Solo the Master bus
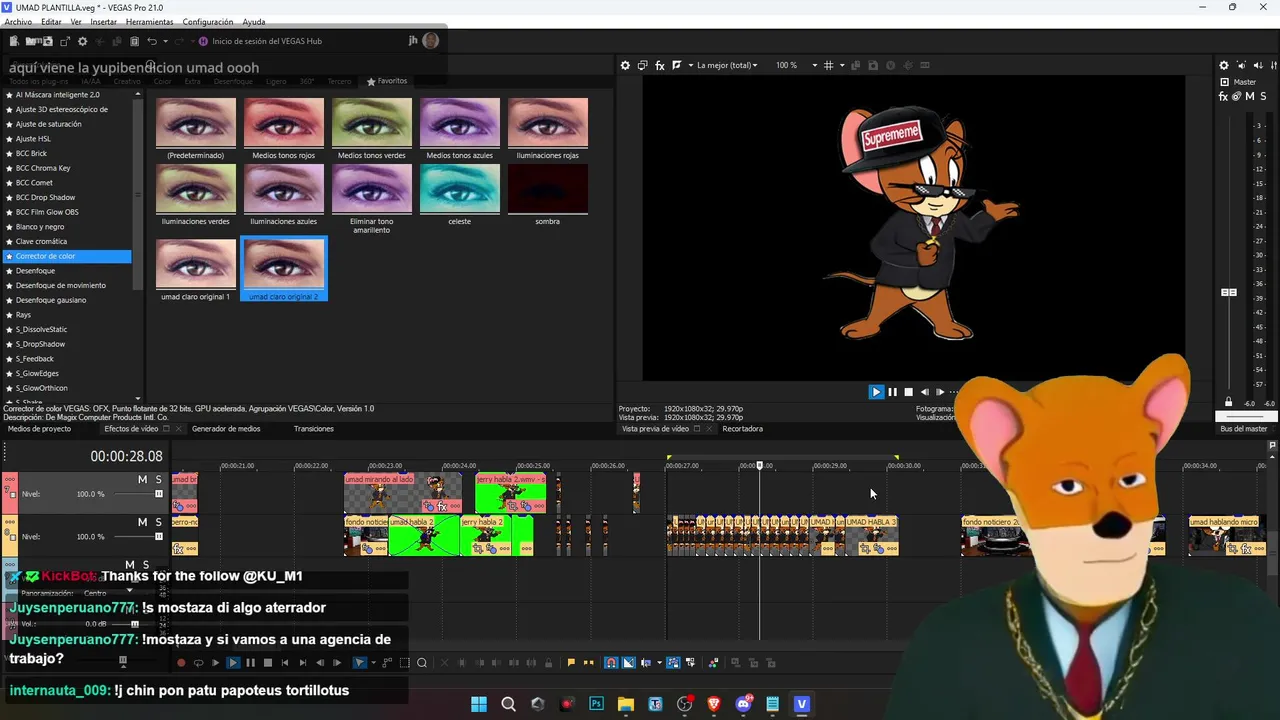Viewport: 1280px width, 720px height. click(x=1263, y=96)
